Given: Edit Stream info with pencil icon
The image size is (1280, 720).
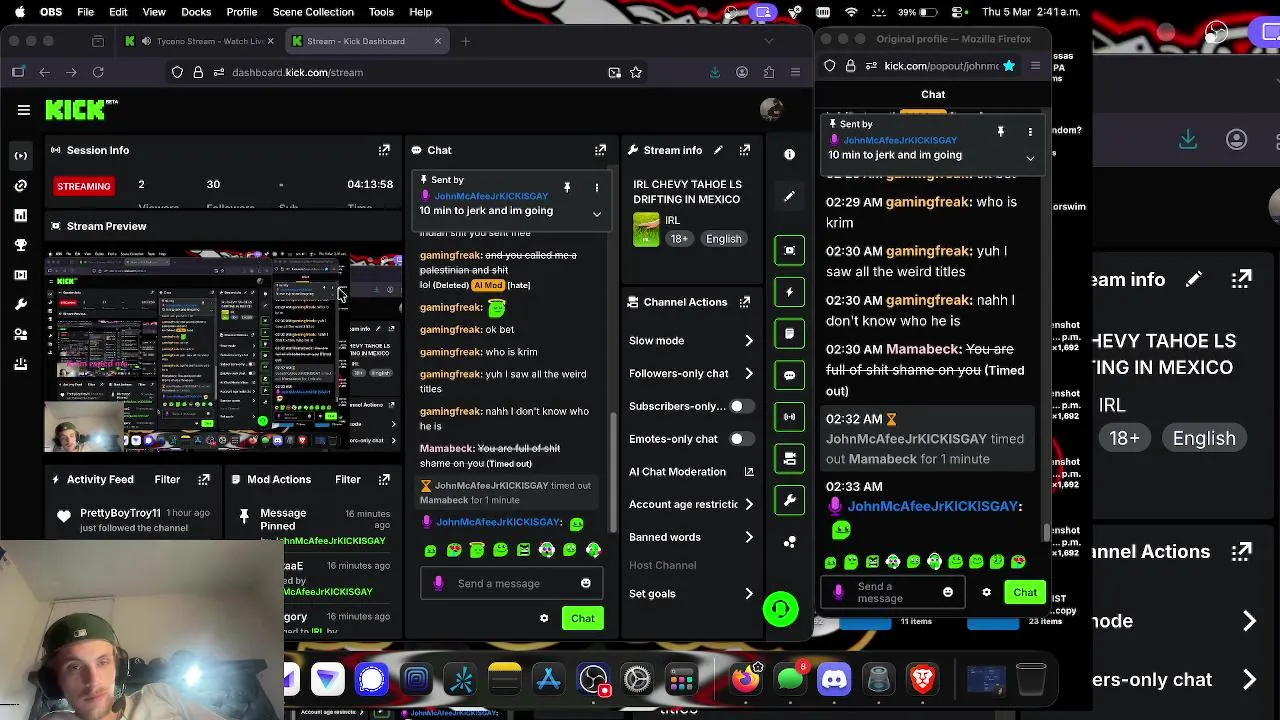Looking at the screenshot, I should [718, 150].
